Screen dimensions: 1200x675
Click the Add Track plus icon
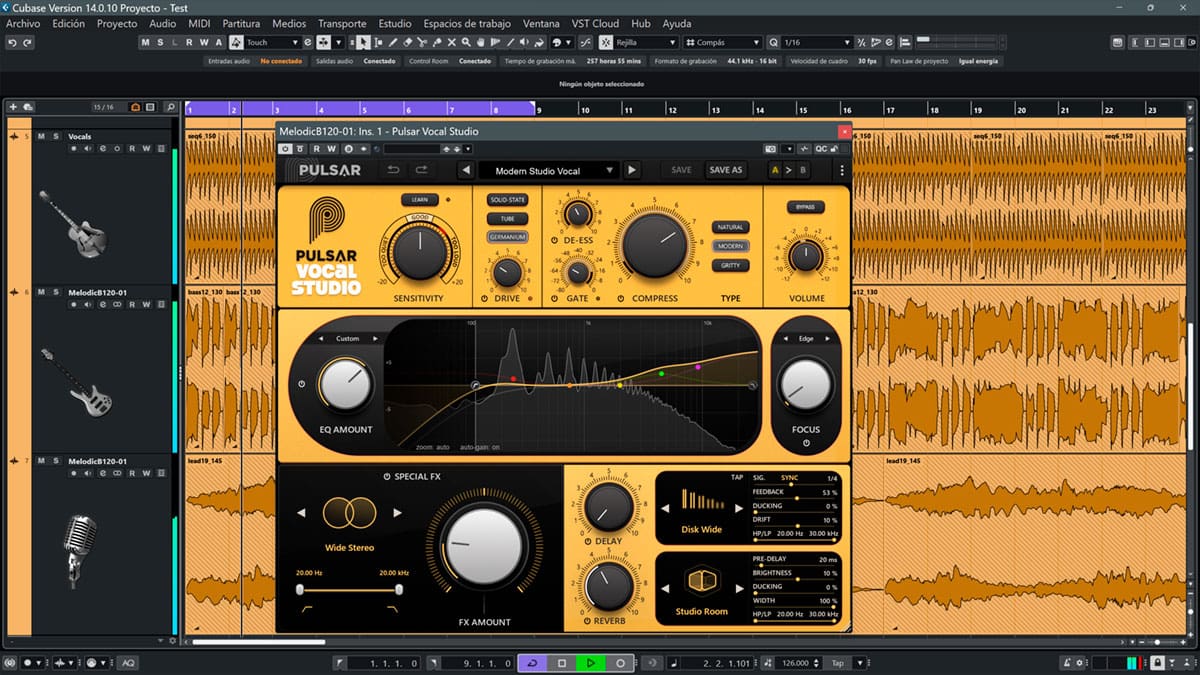13,107
